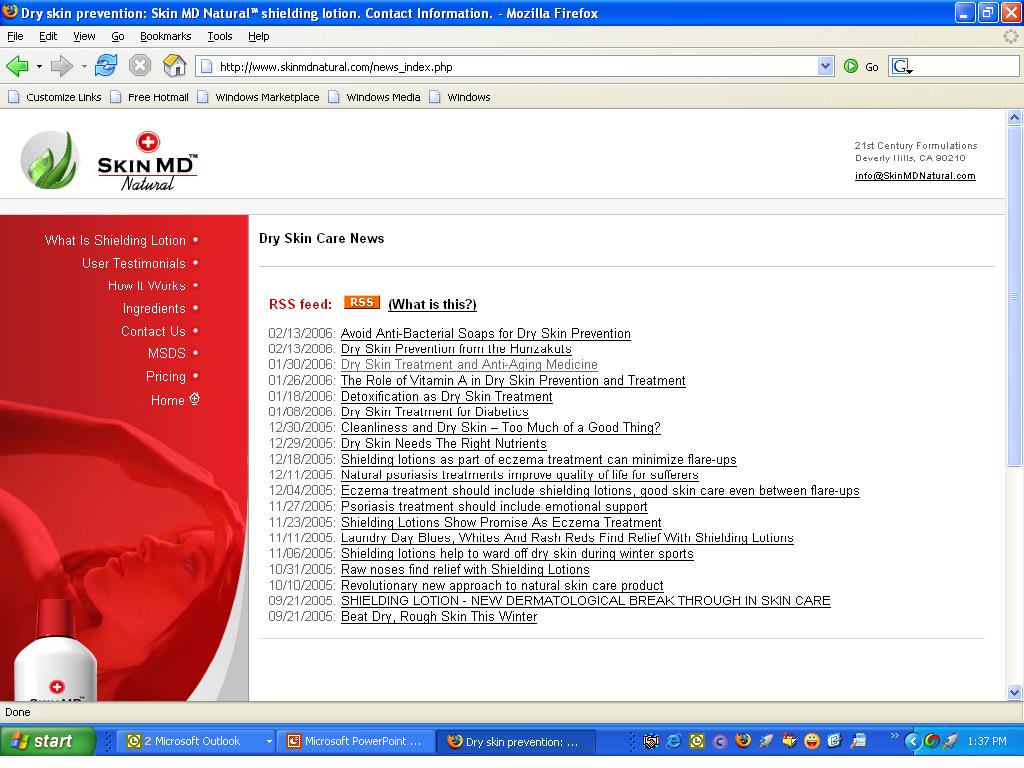Open the Back button history dropdown
This screenshot has height=768, width=1024.
pyautogui.click(x=39, y=67)
